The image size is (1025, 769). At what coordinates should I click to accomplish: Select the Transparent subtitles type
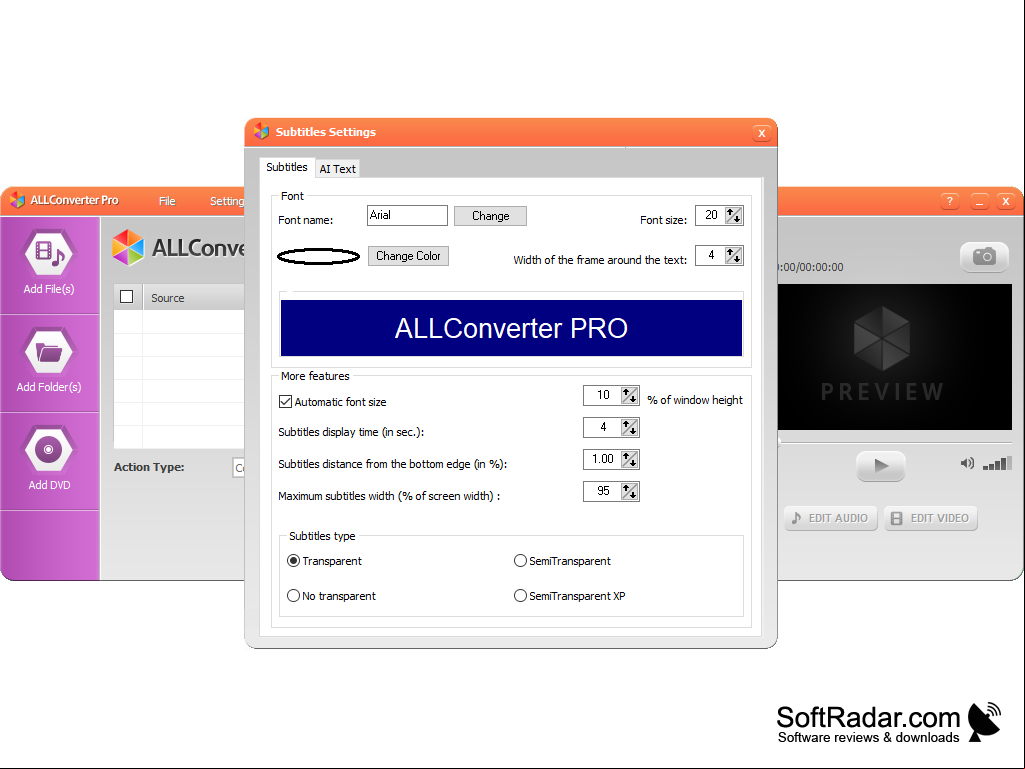pyautogui.click(x=294, y=560)
